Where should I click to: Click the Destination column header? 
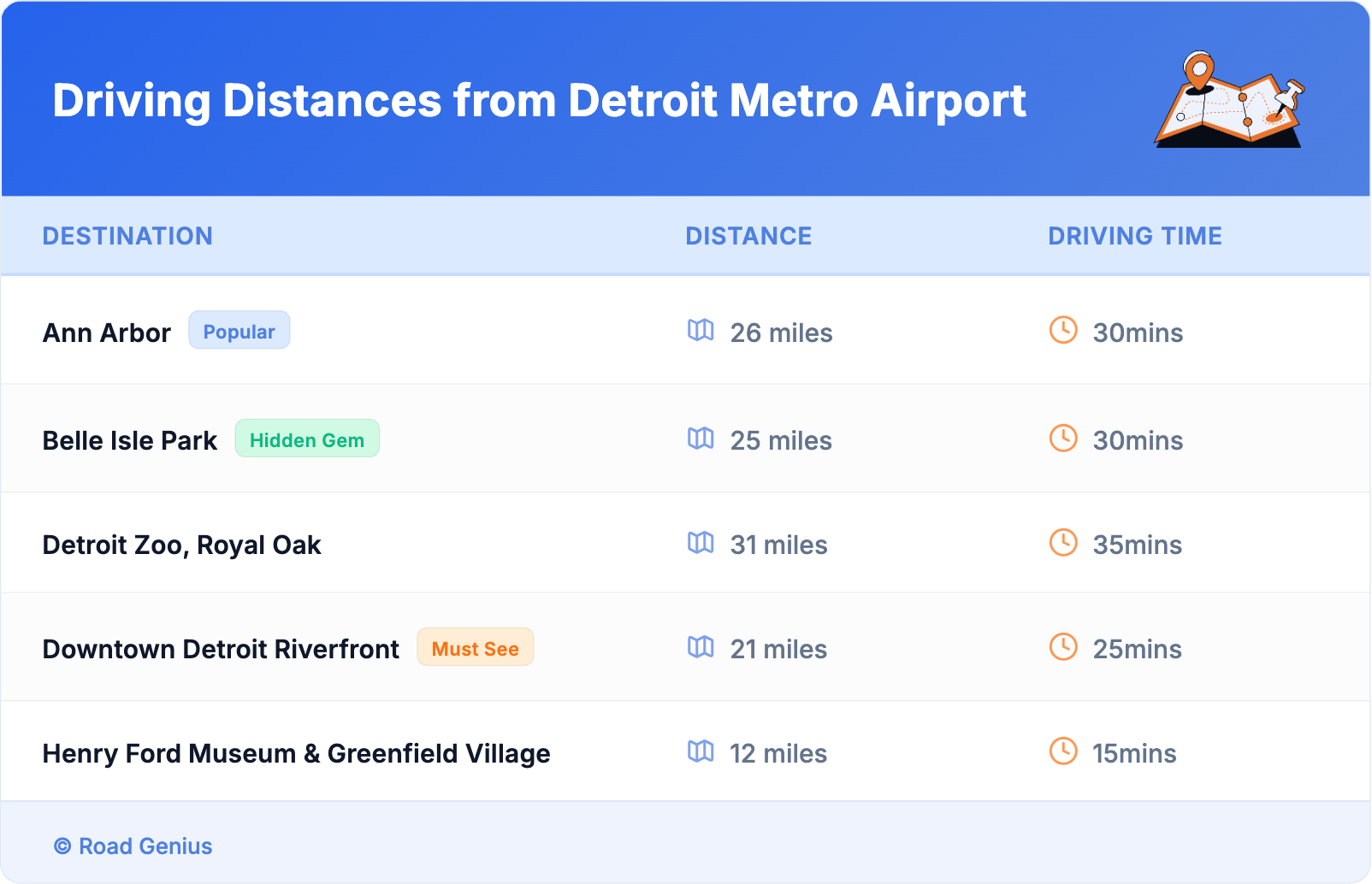[x=127, y=236]
